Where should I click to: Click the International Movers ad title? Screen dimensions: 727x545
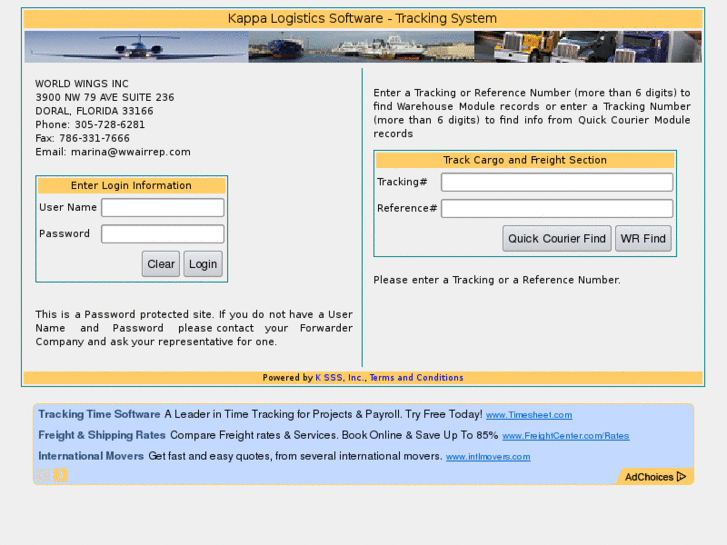click(91, 456)
